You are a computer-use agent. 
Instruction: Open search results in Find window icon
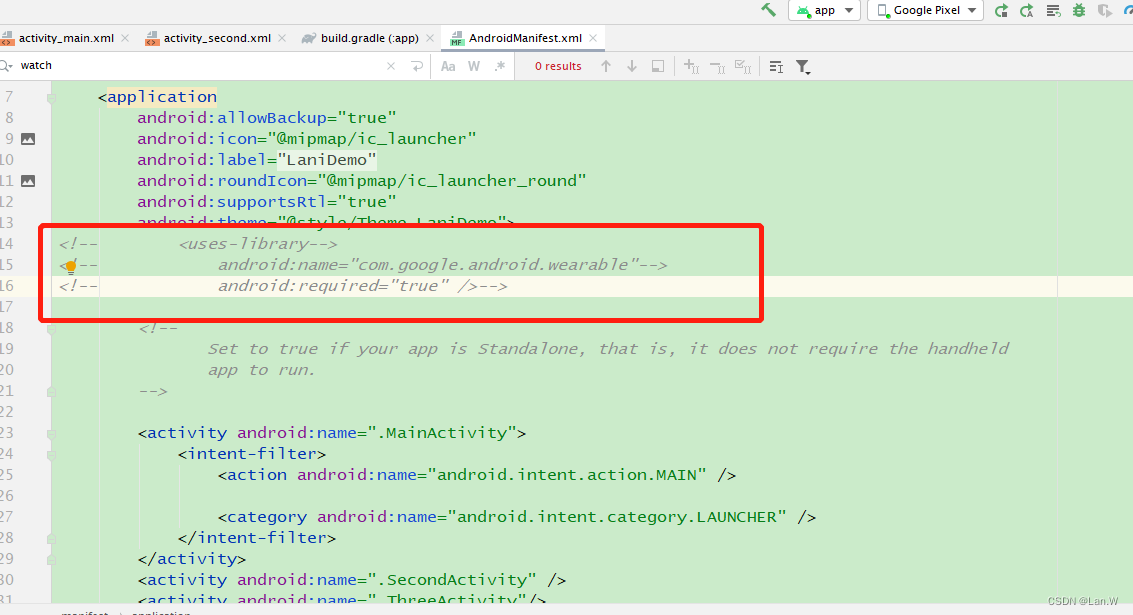coord(657,66)
